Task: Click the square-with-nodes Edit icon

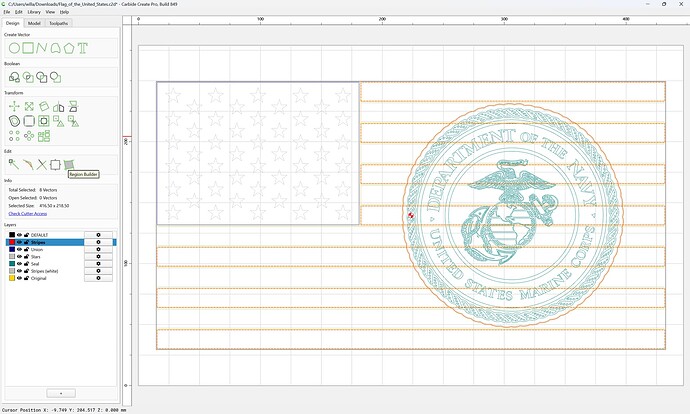Action: click(55, 165)
